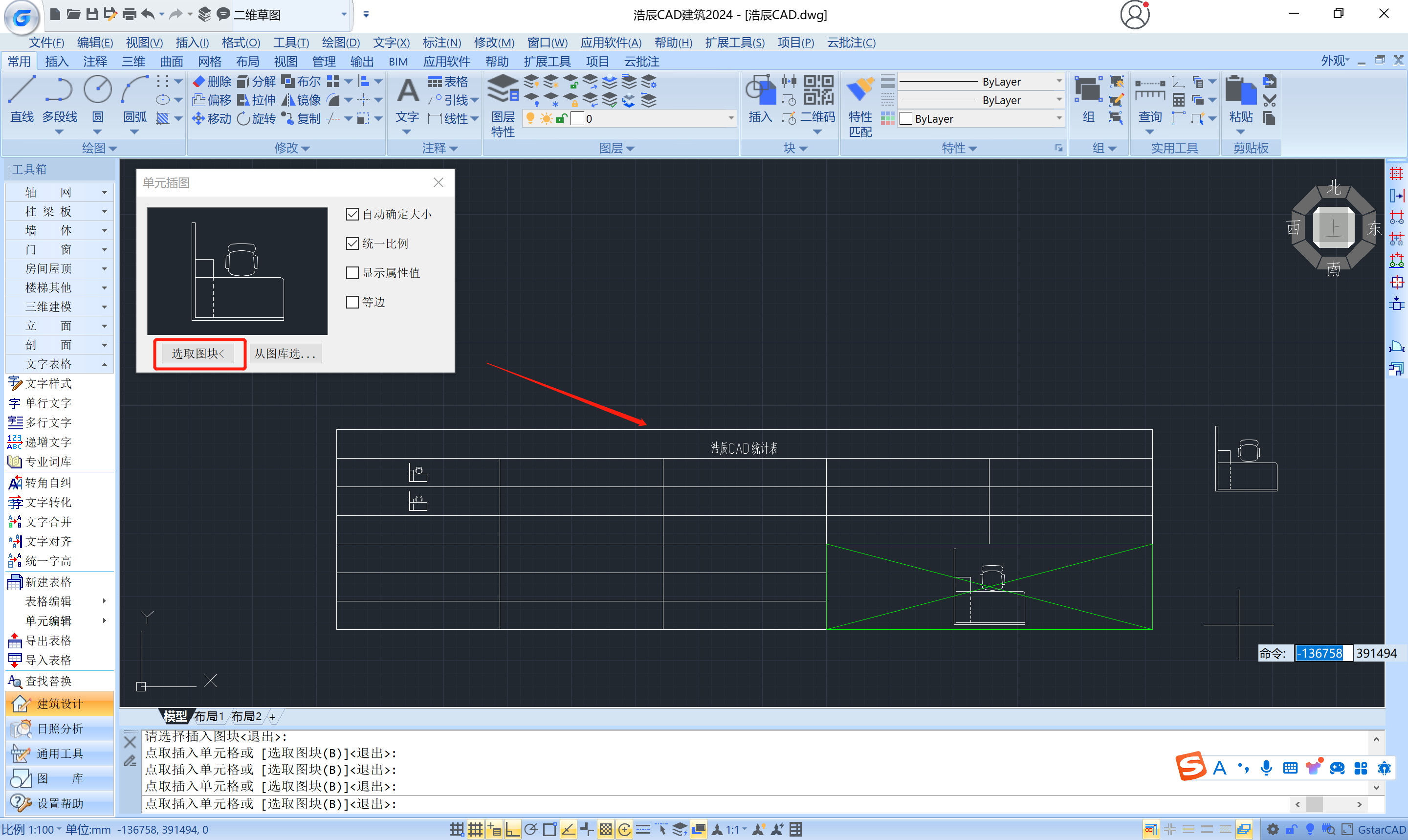Switch to the 注释 ribbon tab

94,61
